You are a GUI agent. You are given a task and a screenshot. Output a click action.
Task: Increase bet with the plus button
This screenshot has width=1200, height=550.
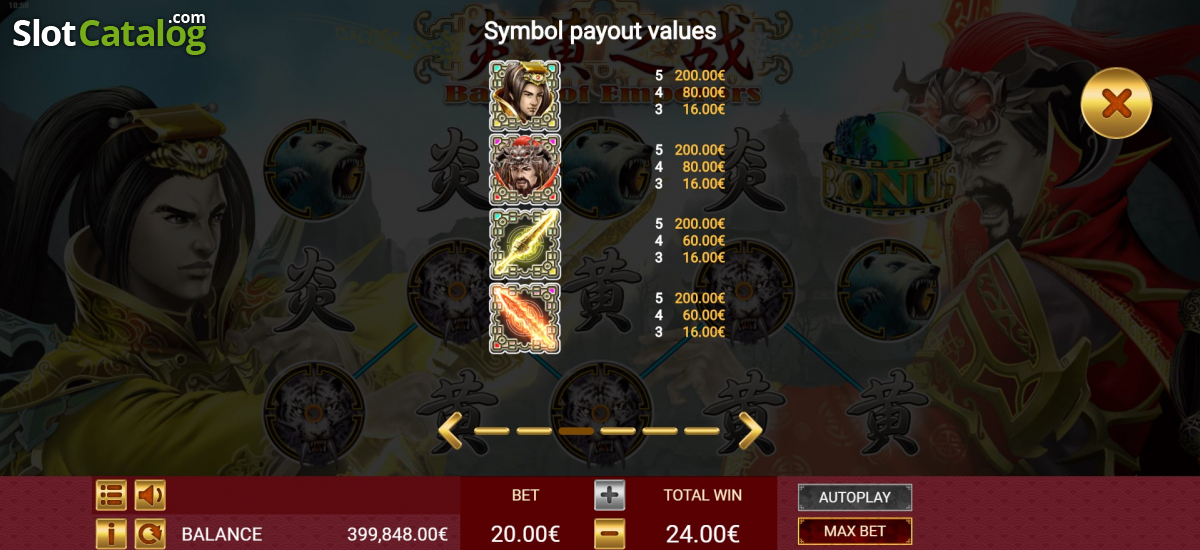click(610, 495)
